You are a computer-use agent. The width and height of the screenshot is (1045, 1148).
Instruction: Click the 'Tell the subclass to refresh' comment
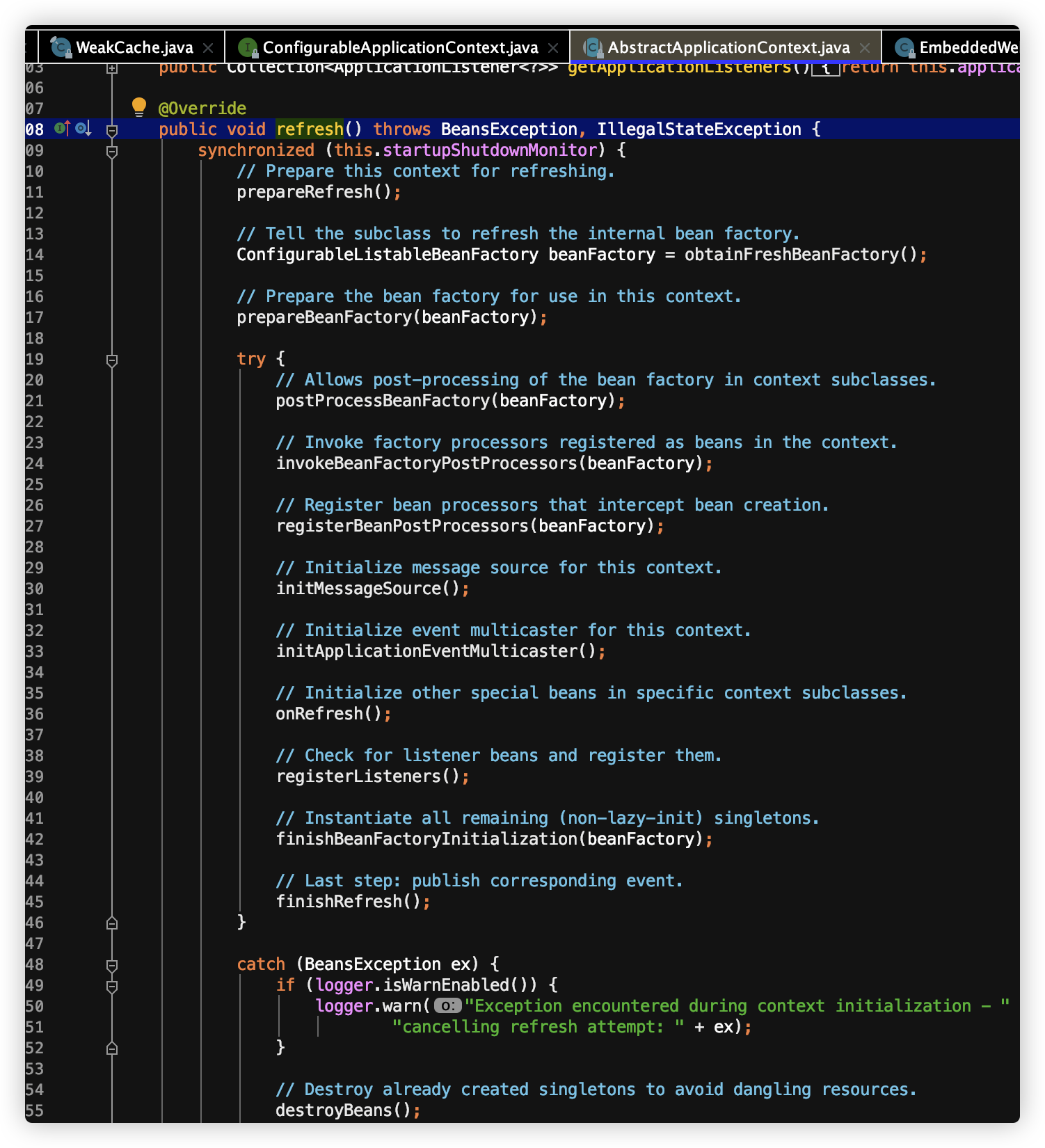[x=518, y=233]
